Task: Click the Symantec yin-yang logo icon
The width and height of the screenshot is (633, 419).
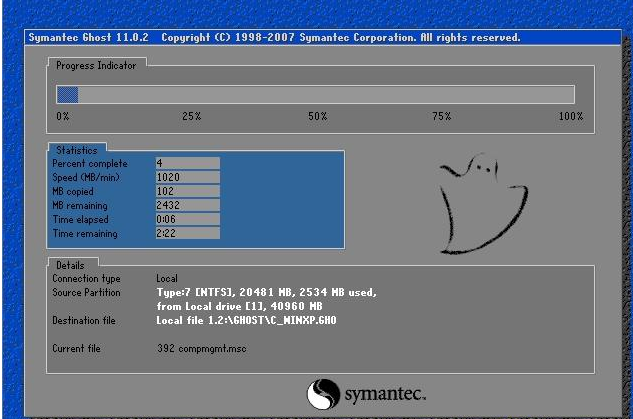Action: [323, 393]
